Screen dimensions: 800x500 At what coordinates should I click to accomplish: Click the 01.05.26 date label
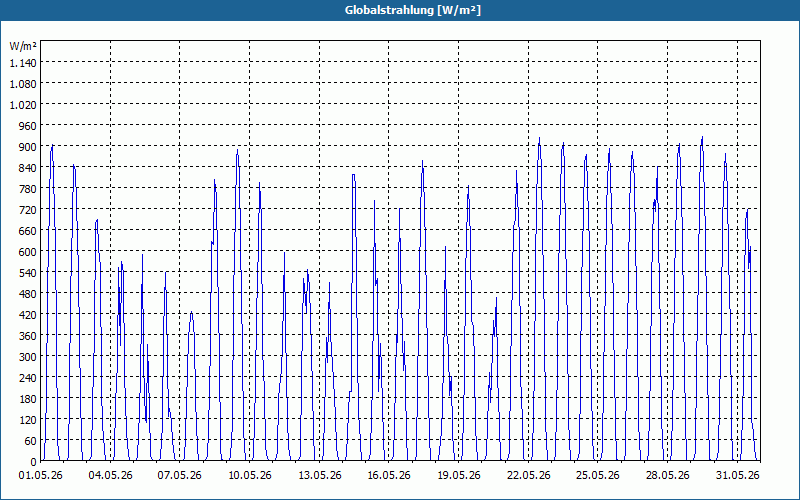tap(41, 476)
